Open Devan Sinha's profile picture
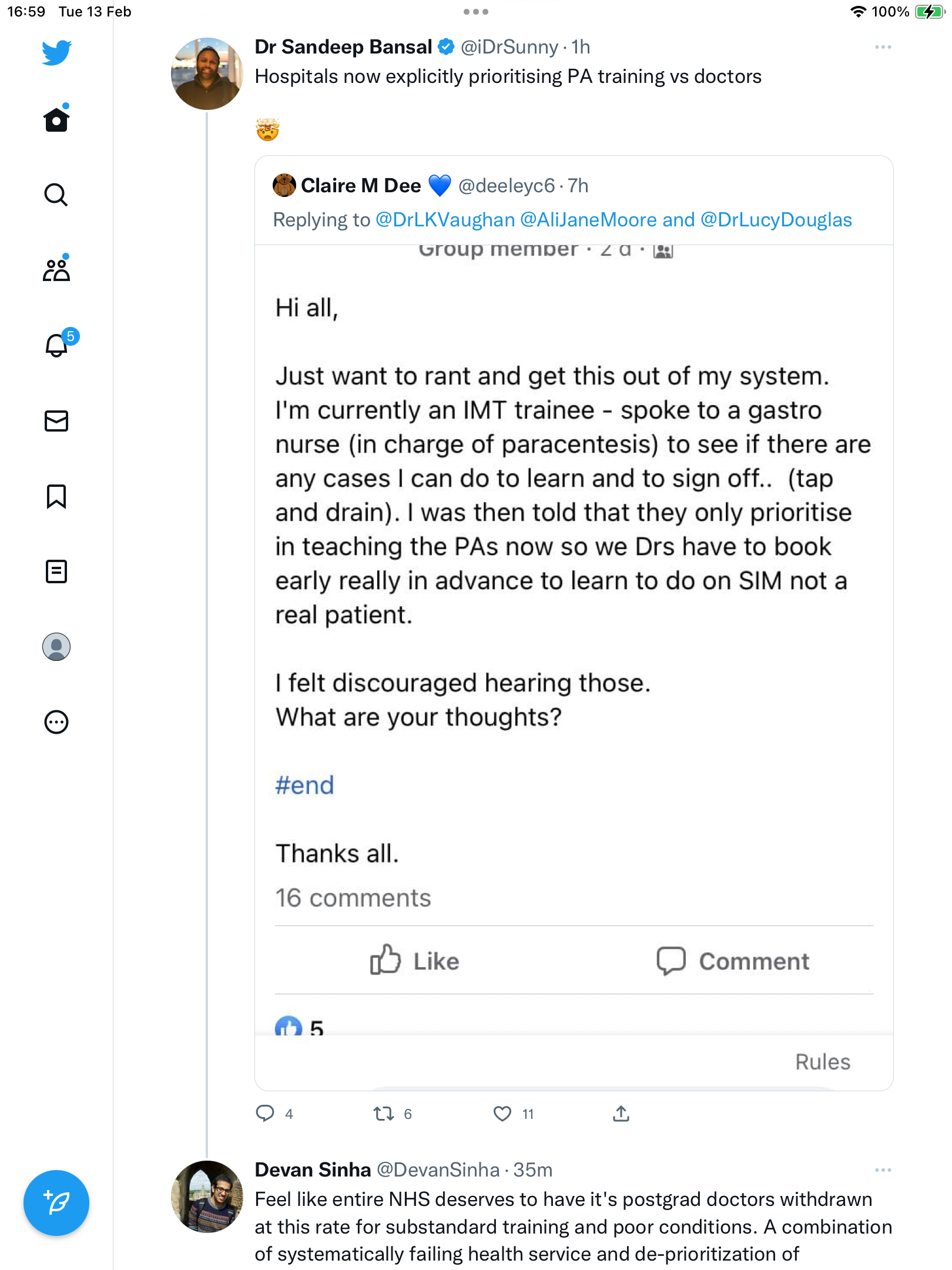The width and height of the screenshot is (952, 1270). coord(207,1197)
